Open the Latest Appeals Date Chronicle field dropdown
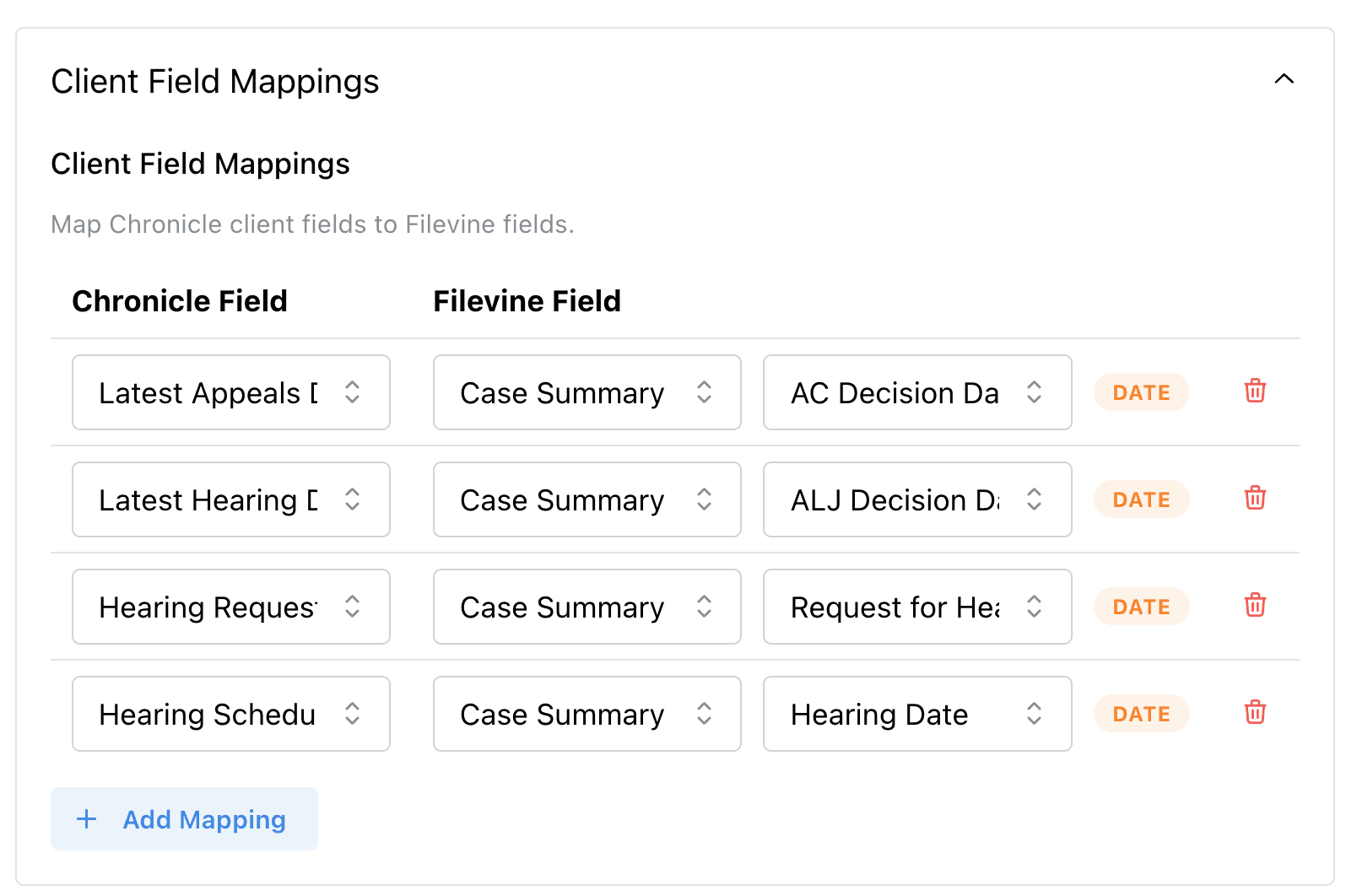This screenshot has width=1357, height=896. tap(230, 392)
